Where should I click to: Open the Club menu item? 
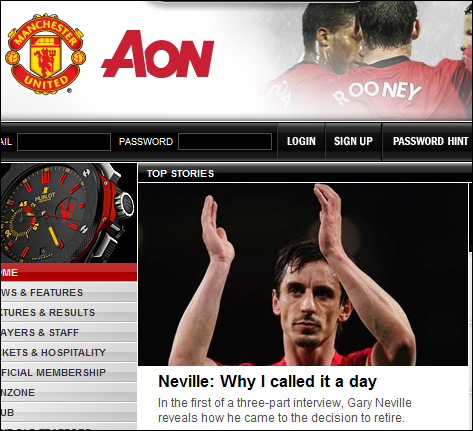[x=68, y=412]
